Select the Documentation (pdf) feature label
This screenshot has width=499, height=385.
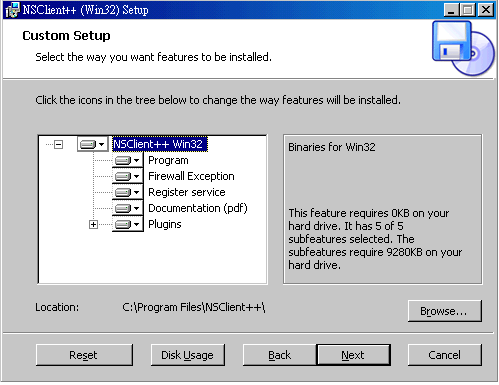click(198, 208)
